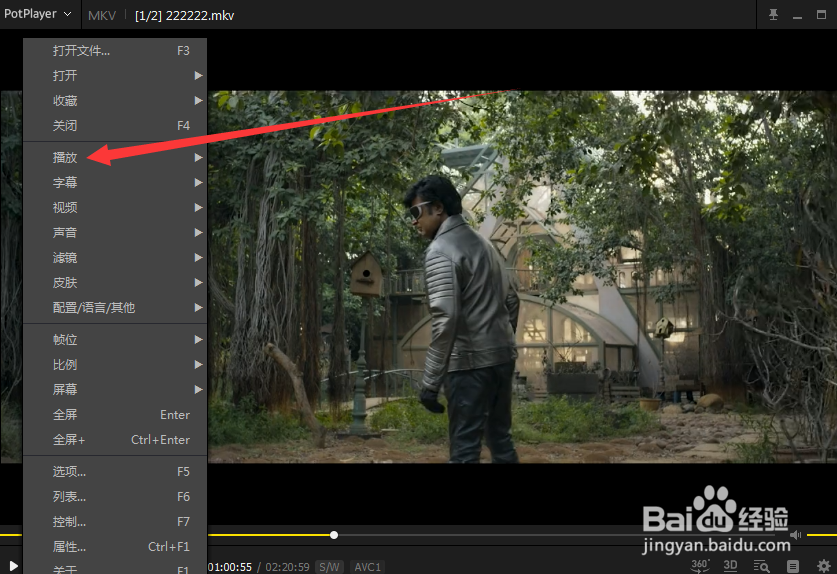This screenshot has height=574, width=837.
Task: Open the PotPlayer main menu dropdown
Action: [x=37, y=14]
